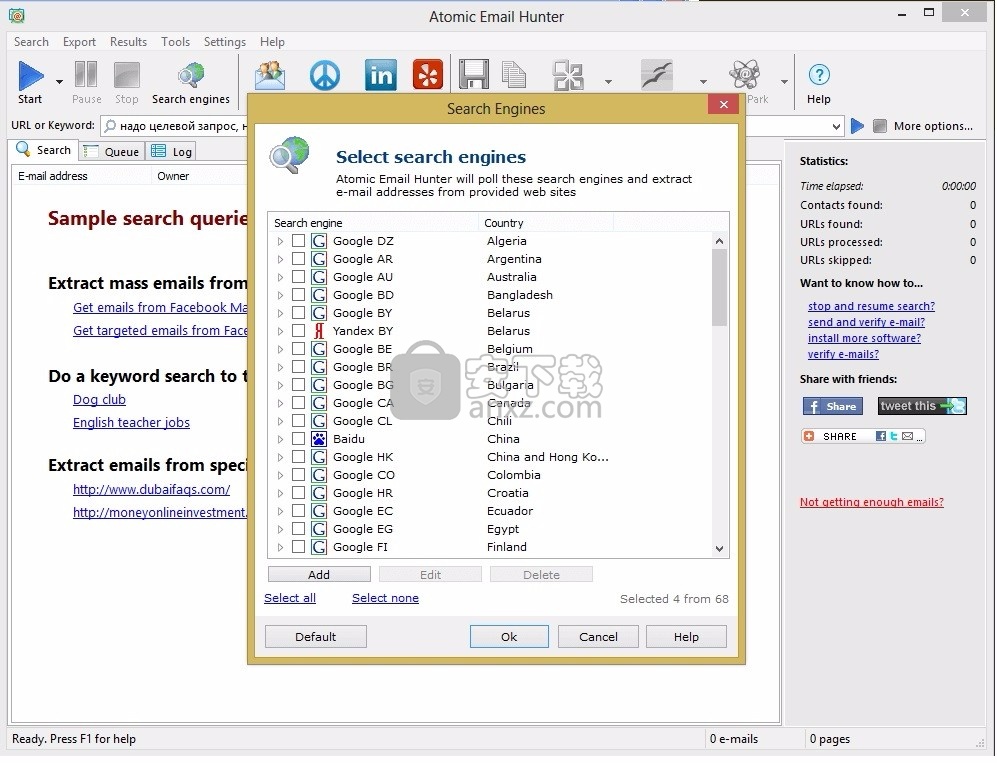Open 'Not getting enough emails?' link
The height and width of the screenshot is (763, 997).
coord(871,502)
